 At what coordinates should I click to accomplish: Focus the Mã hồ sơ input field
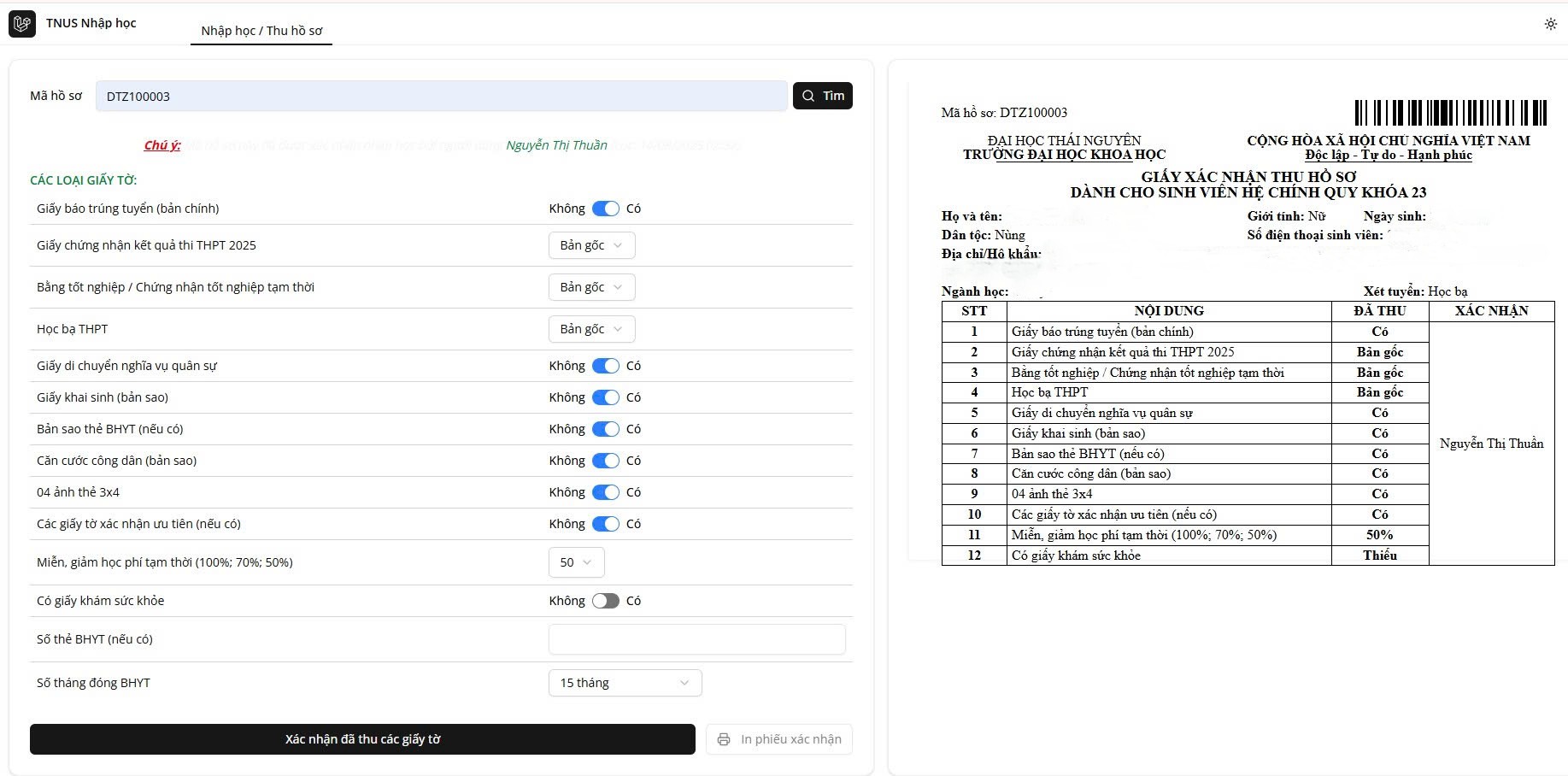pos(441,96)
